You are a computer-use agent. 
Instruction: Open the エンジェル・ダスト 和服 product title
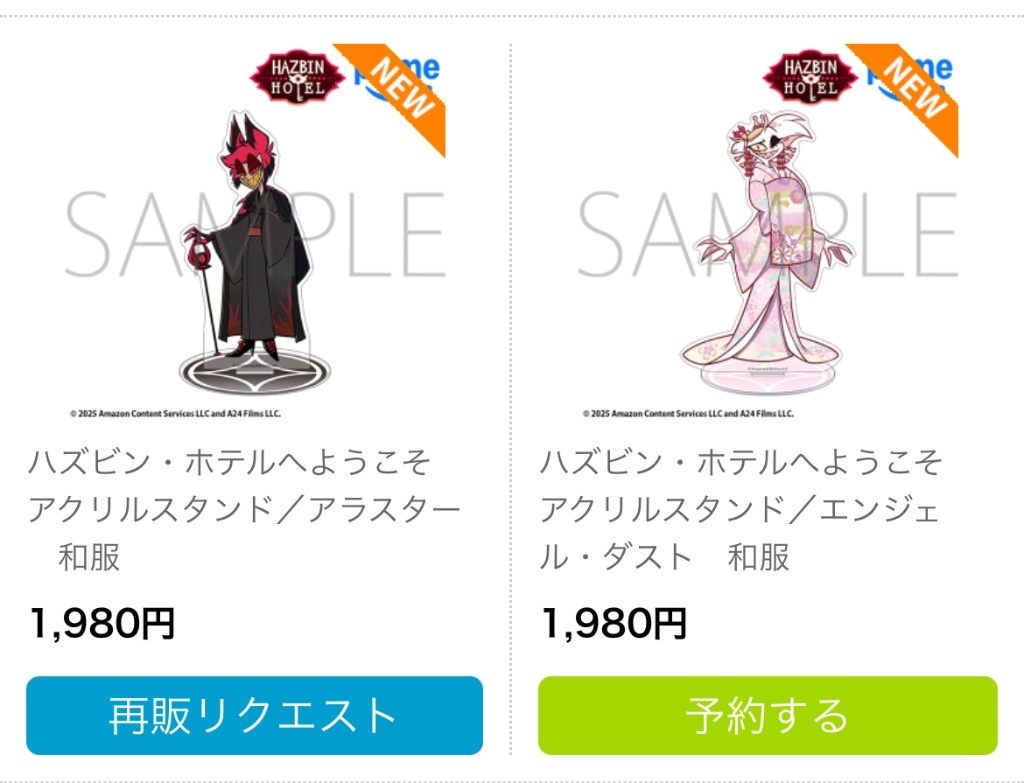741,509
